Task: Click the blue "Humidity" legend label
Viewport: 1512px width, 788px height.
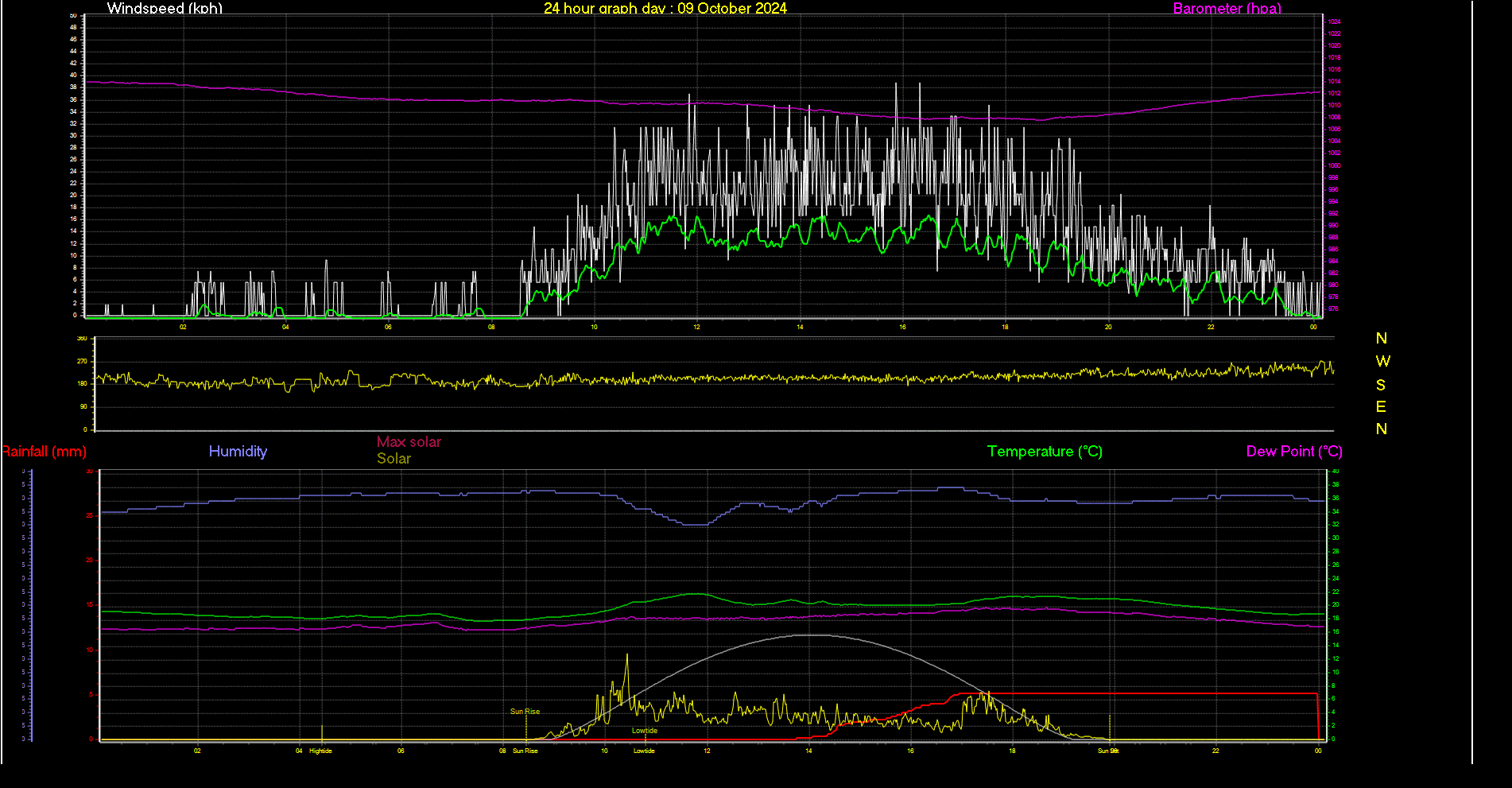Action: pos(238,452)
